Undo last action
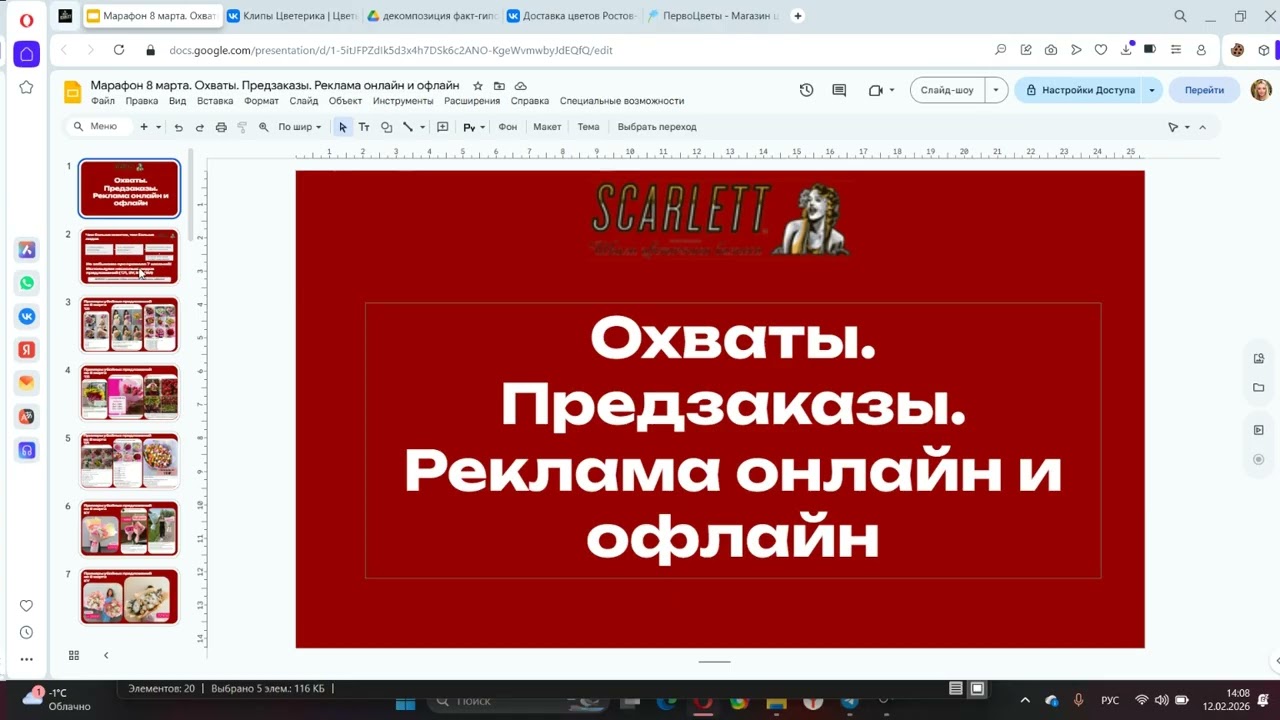This screenshot has height=720, width=1280. [178, 127]
